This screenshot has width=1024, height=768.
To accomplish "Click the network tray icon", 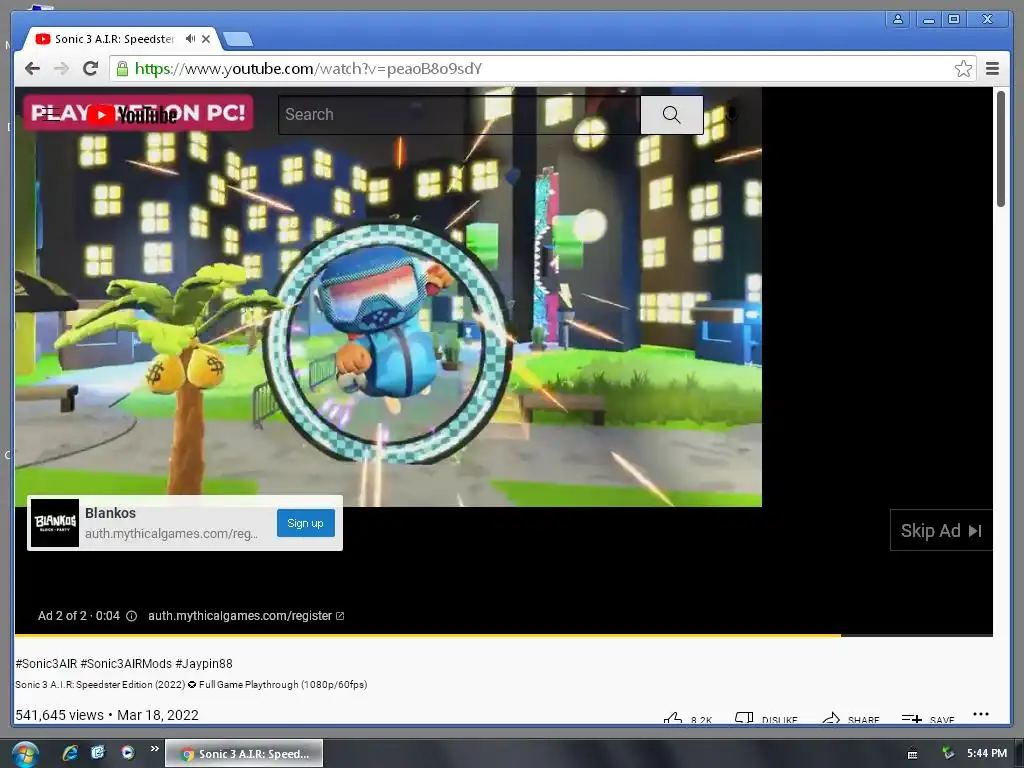I will click(948, 754).
